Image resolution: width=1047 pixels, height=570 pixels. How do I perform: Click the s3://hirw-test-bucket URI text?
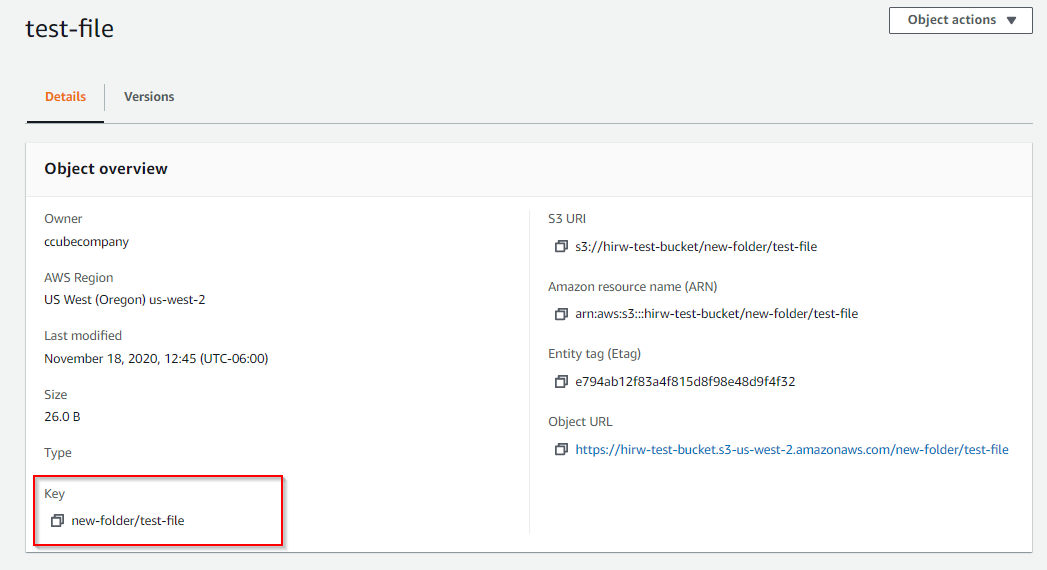click(696, 247)
